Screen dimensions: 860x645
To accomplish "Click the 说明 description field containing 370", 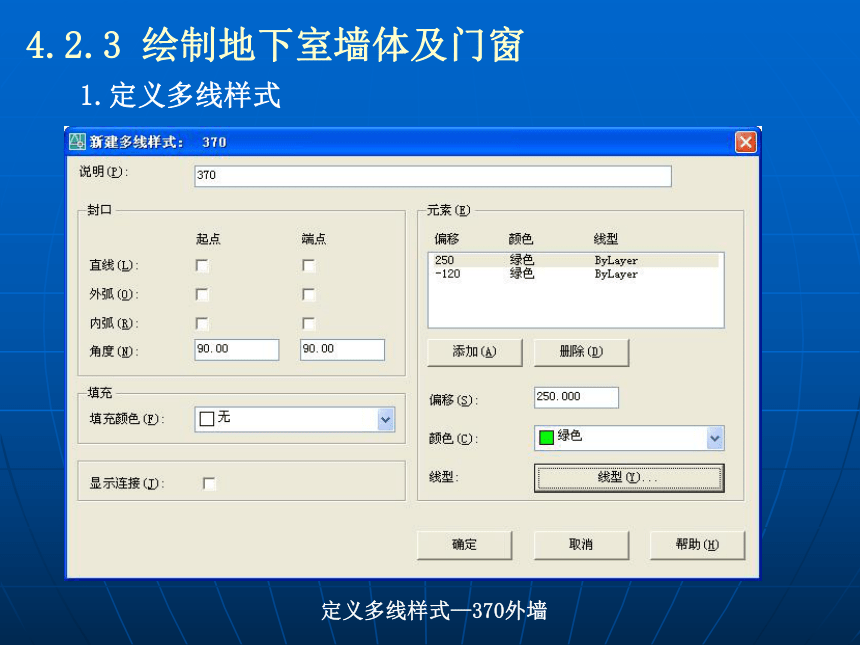I will click(x=433, y=176).
